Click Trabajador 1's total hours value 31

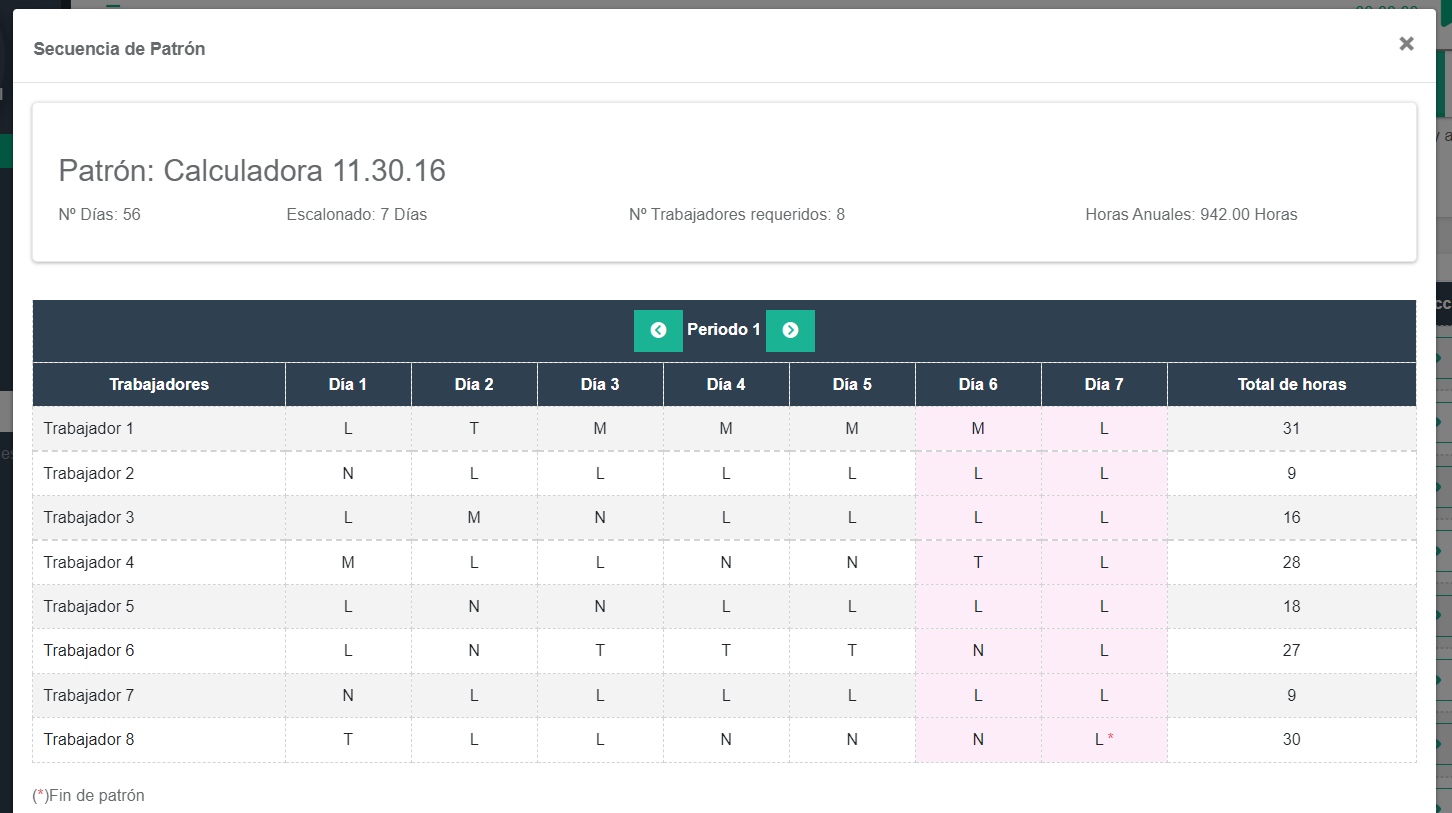pyautogui.click(x=1291, y=428)
